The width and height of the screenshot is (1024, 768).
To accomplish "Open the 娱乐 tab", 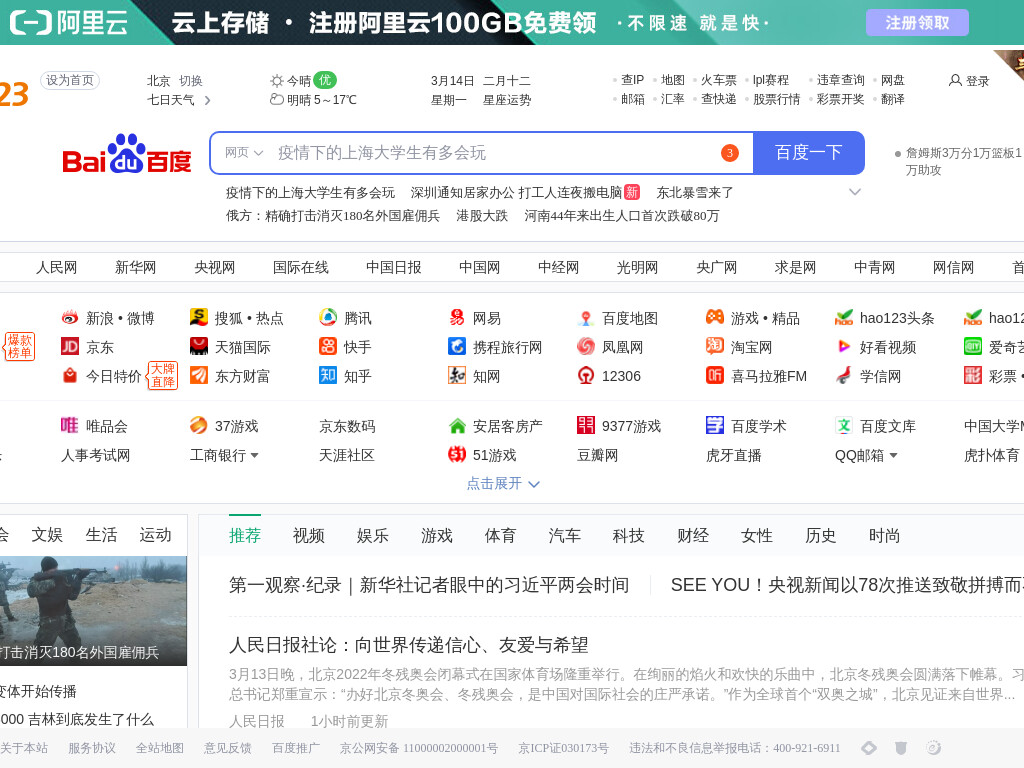I will (373, 536).
